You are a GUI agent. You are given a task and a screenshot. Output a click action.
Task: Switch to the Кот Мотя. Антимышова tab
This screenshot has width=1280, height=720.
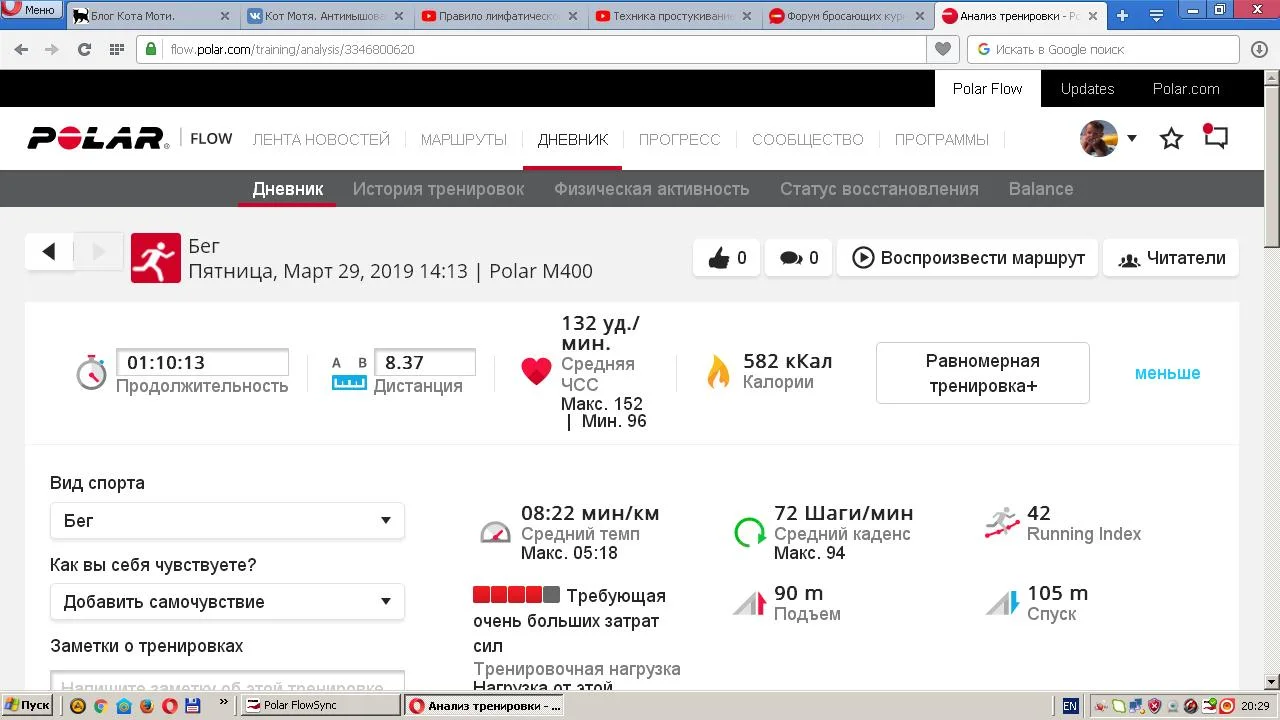tap(324, 16)
